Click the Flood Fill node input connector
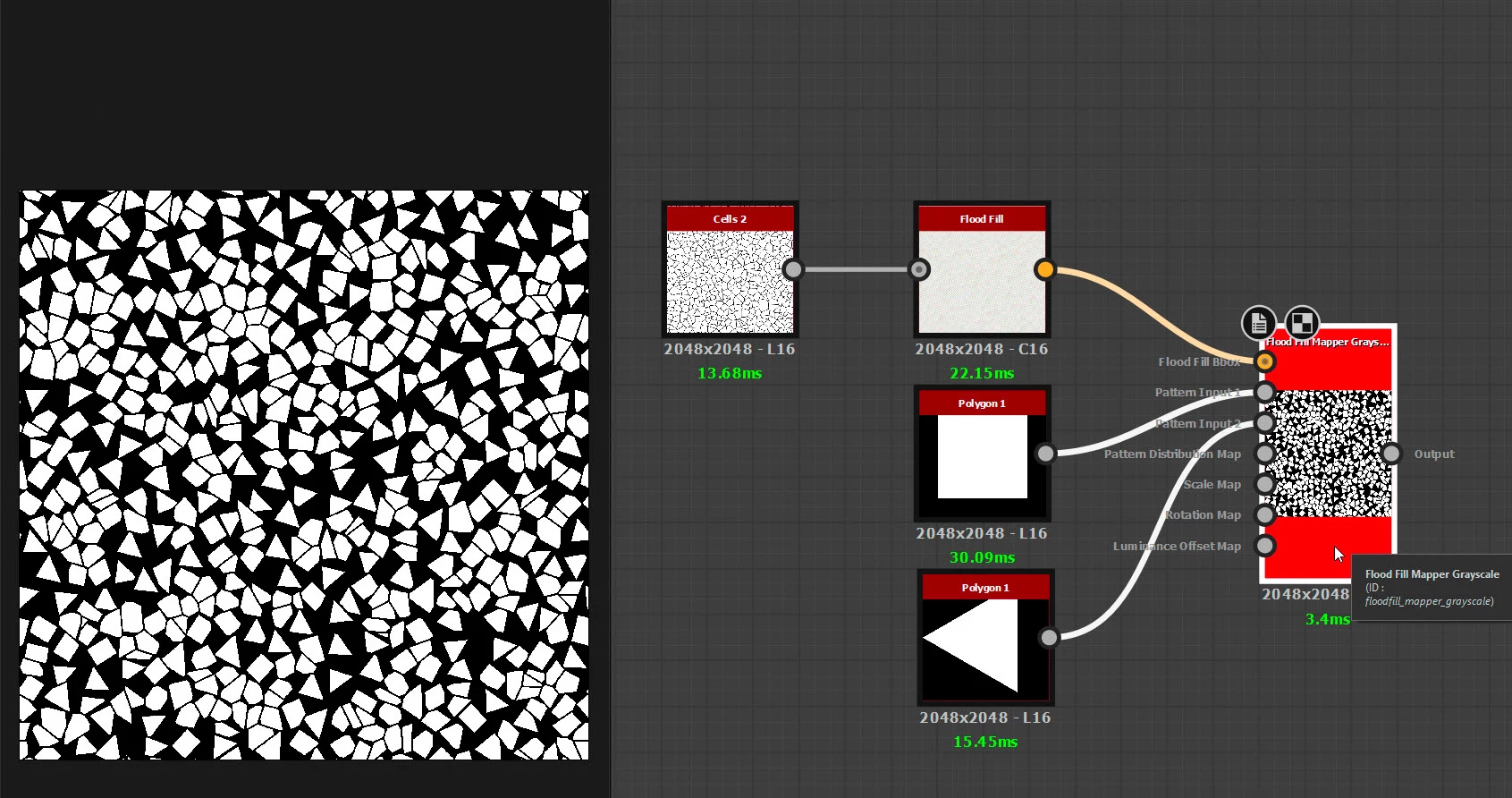The width and height of the screenshot is (1512, 798). (x=919, y=269)
